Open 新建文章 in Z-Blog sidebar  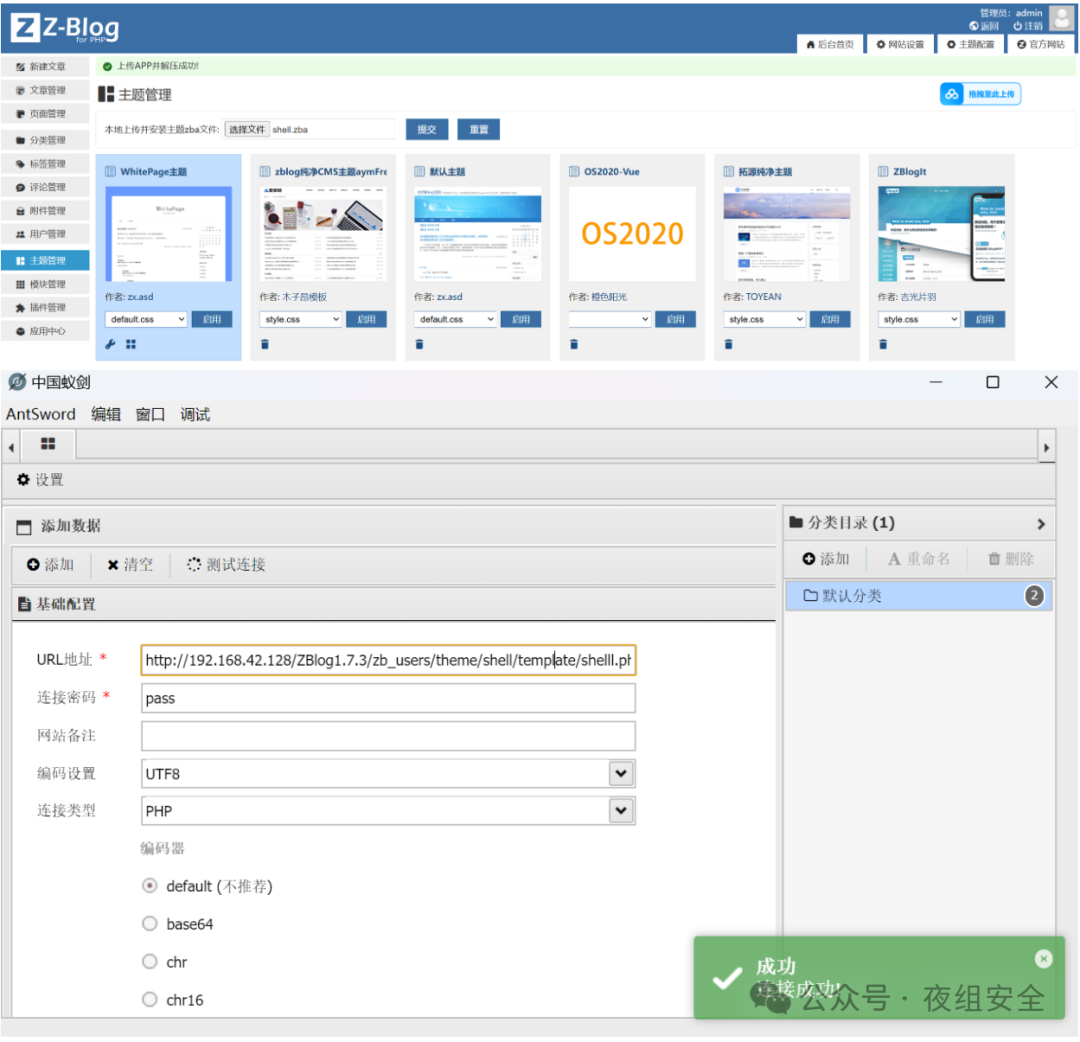coord(45,67)
